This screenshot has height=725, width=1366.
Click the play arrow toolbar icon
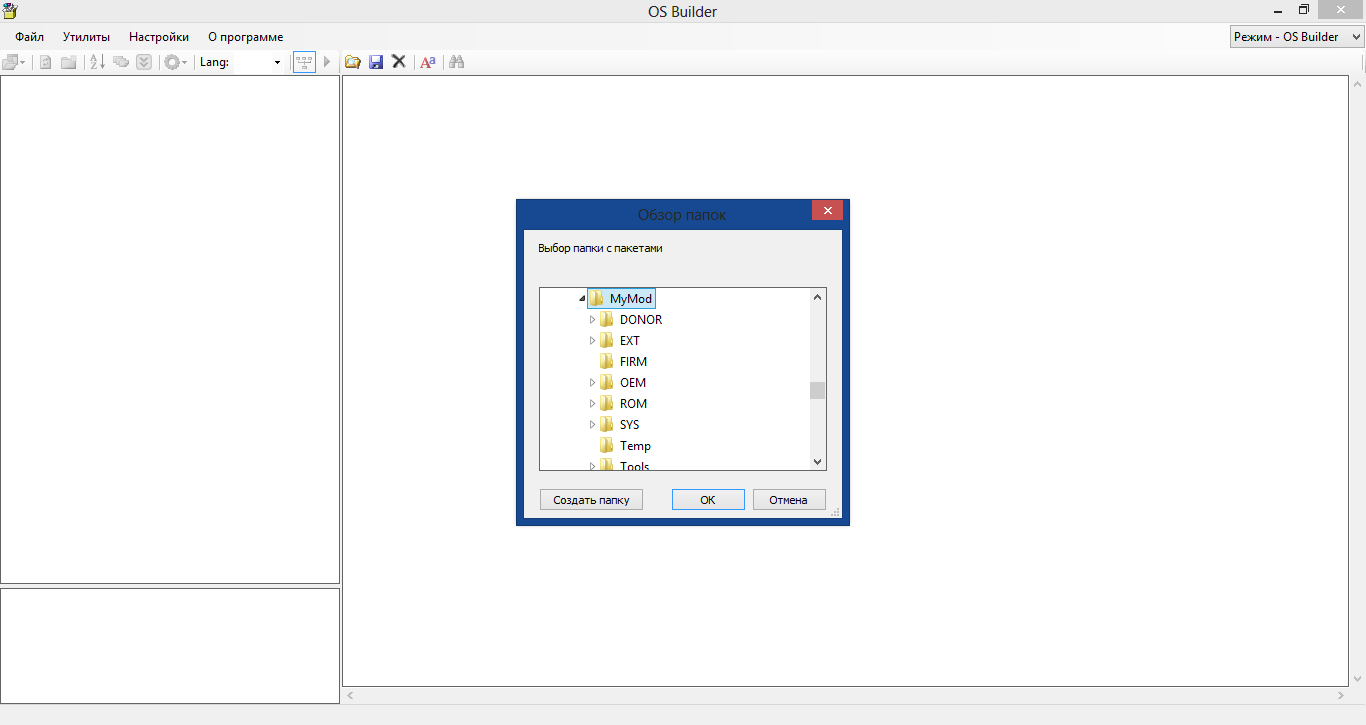(x=327, y=62)
